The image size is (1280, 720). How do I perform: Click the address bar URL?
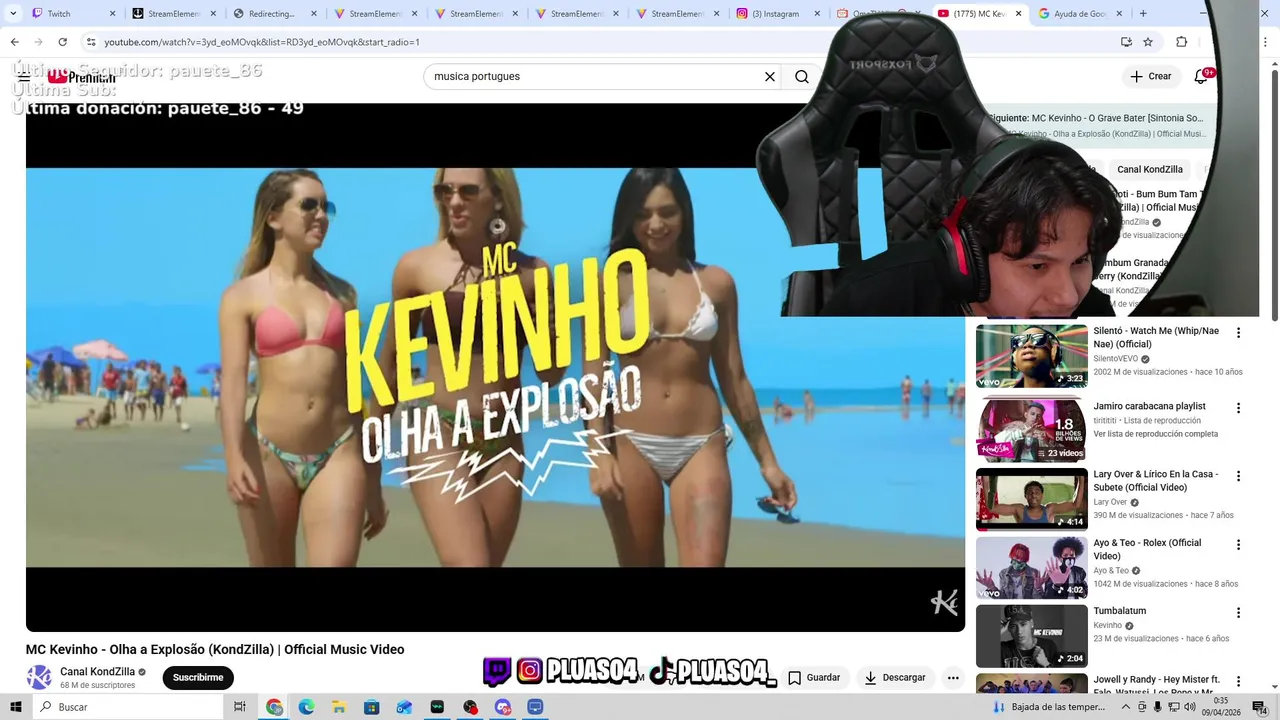[x=262, y=42]
